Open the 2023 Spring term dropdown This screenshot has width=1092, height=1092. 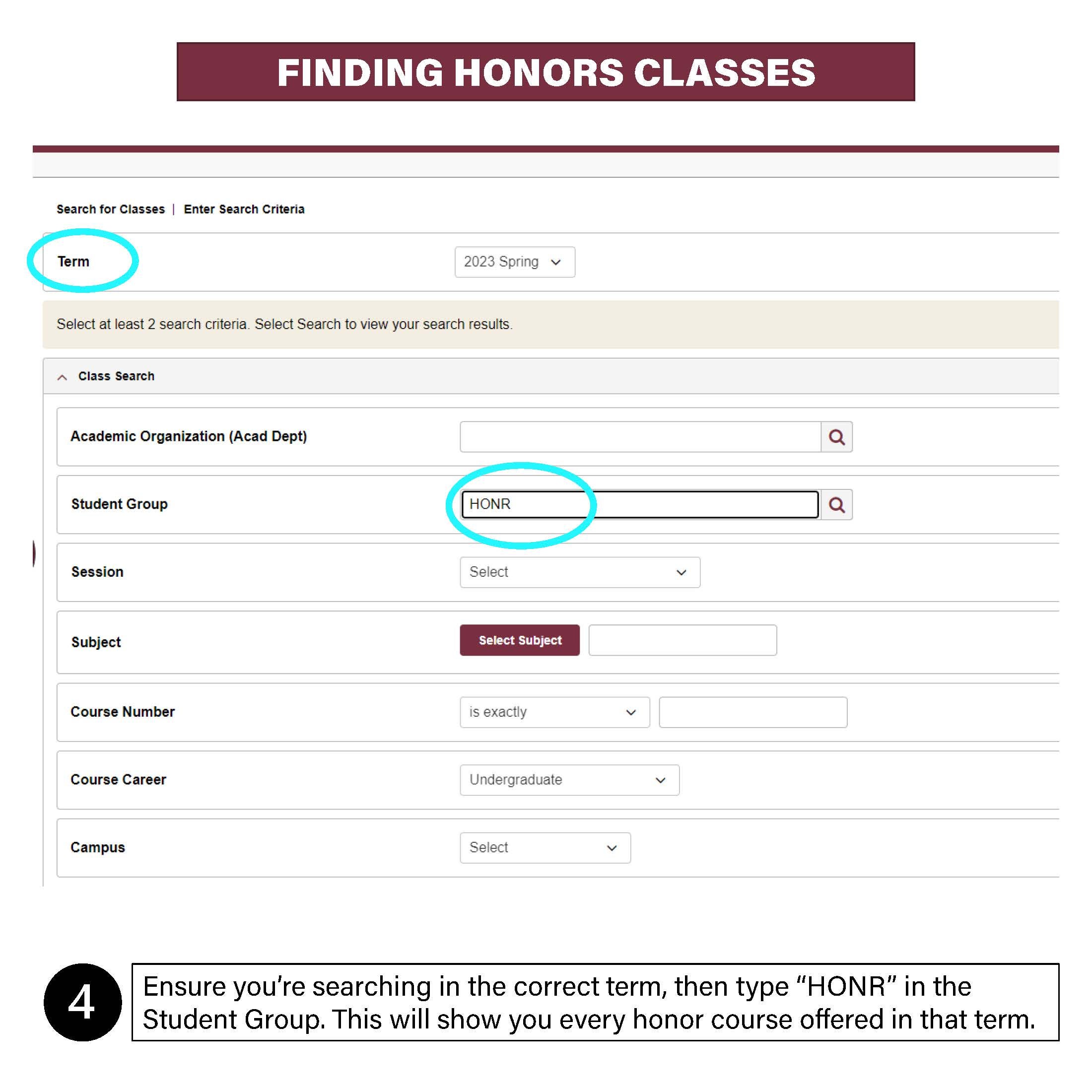pos(514,262)
